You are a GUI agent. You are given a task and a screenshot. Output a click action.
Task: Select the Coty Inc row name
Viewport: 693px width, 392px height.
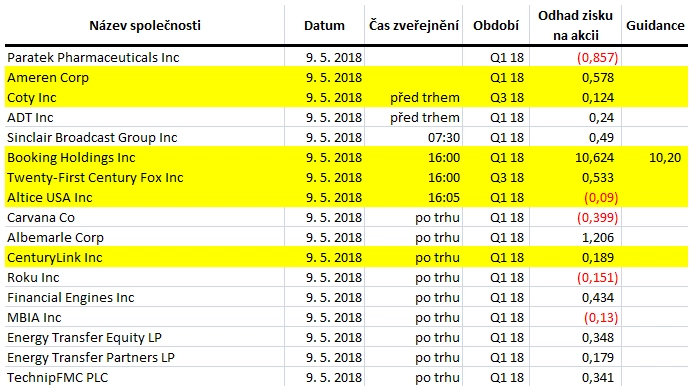(x=32, y=98)
